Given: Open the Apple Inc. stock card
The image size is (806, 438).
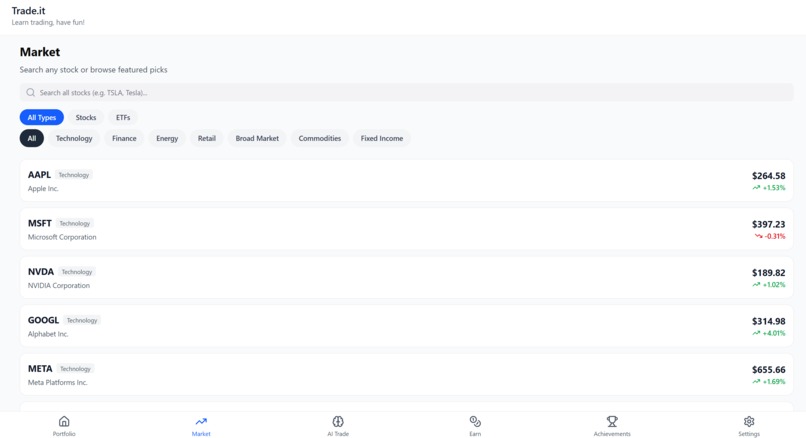Looking at the screenshot, I should pyautogui.click(x=407, y=180).
